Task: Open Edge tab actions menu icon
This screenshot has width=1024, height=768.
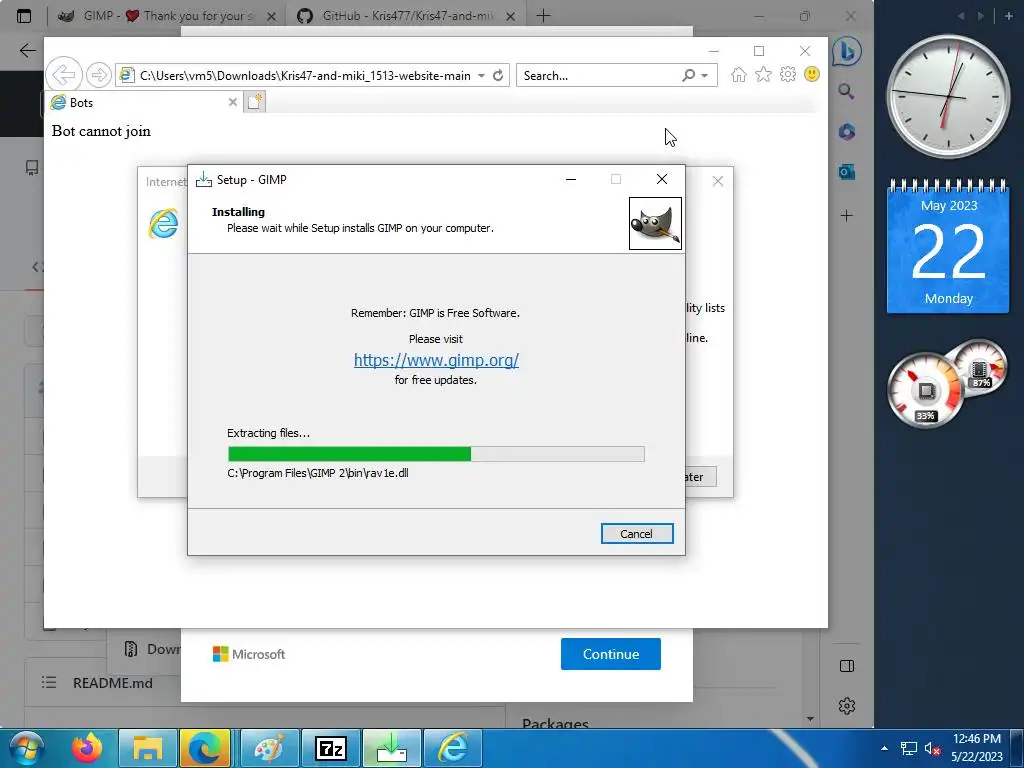Action: click(x=24, y=16)
